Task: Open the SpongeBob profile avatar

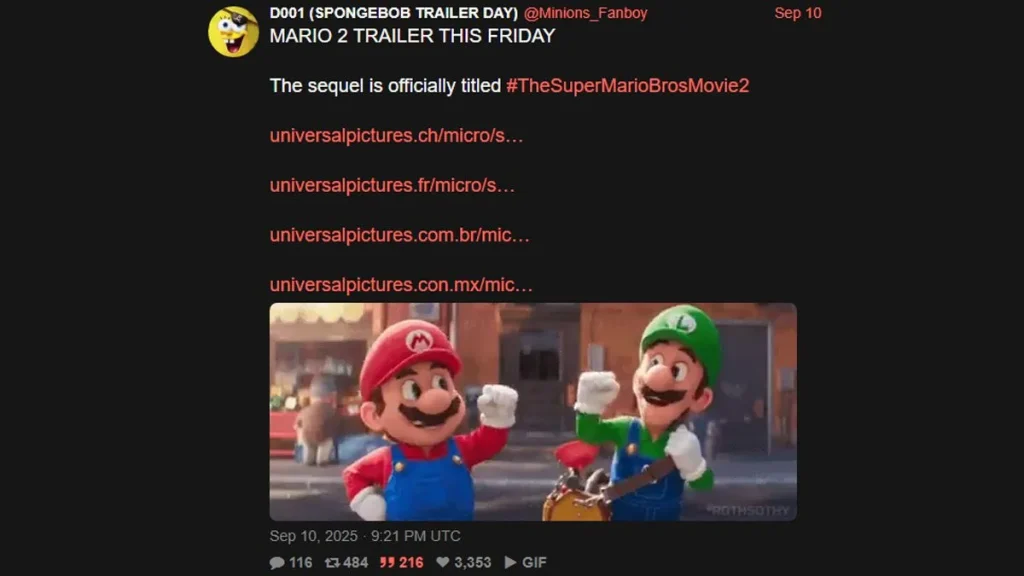Action: pyautogui.click(x=233, y=31)
